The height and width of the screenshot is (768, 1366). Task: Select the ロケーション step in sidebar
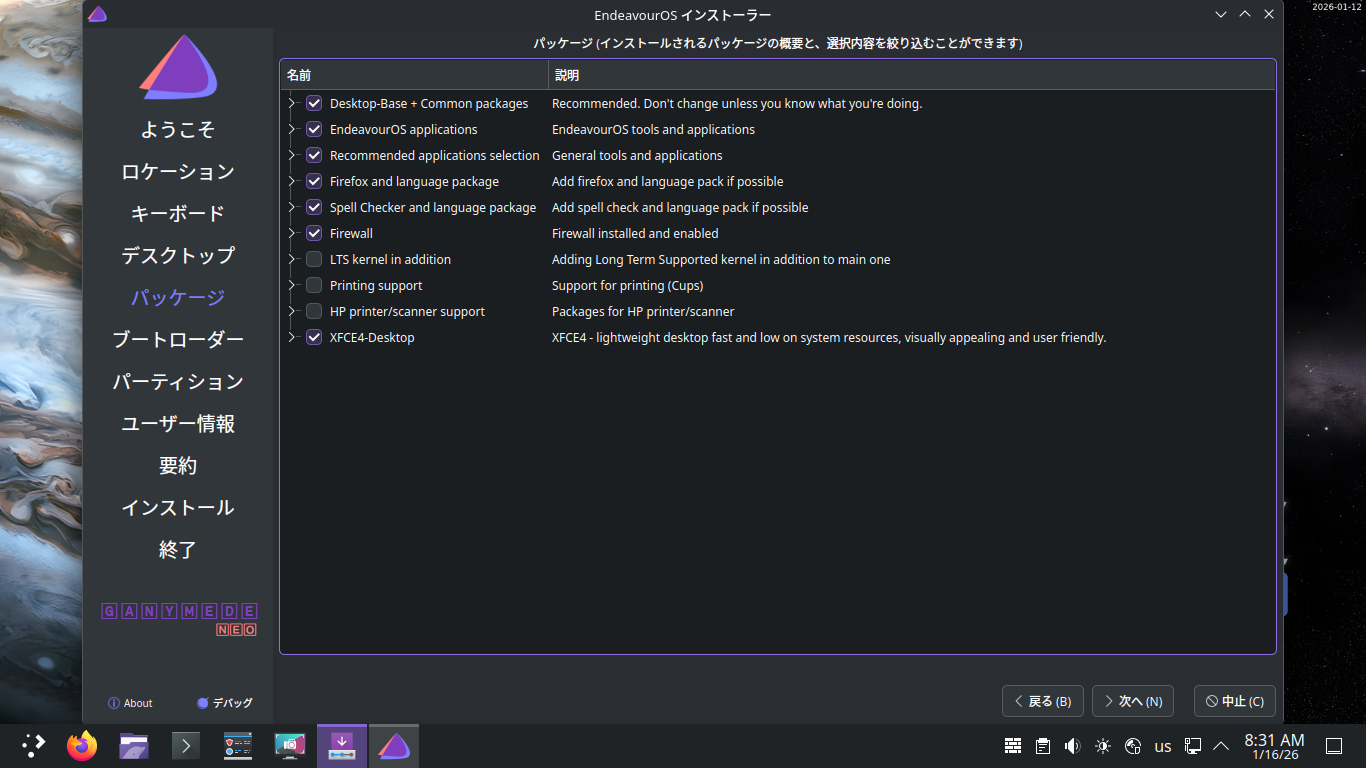pos(178,172)
